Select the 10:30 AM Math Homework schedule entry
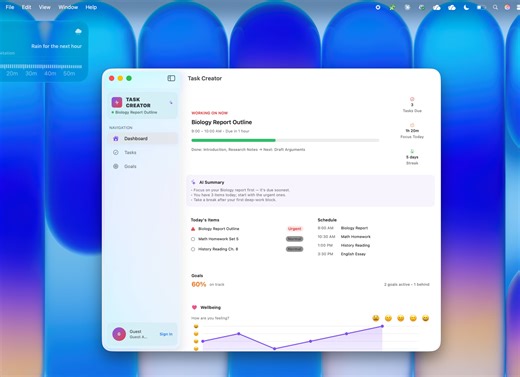The image size is (520, 377). tap(344, 237)
